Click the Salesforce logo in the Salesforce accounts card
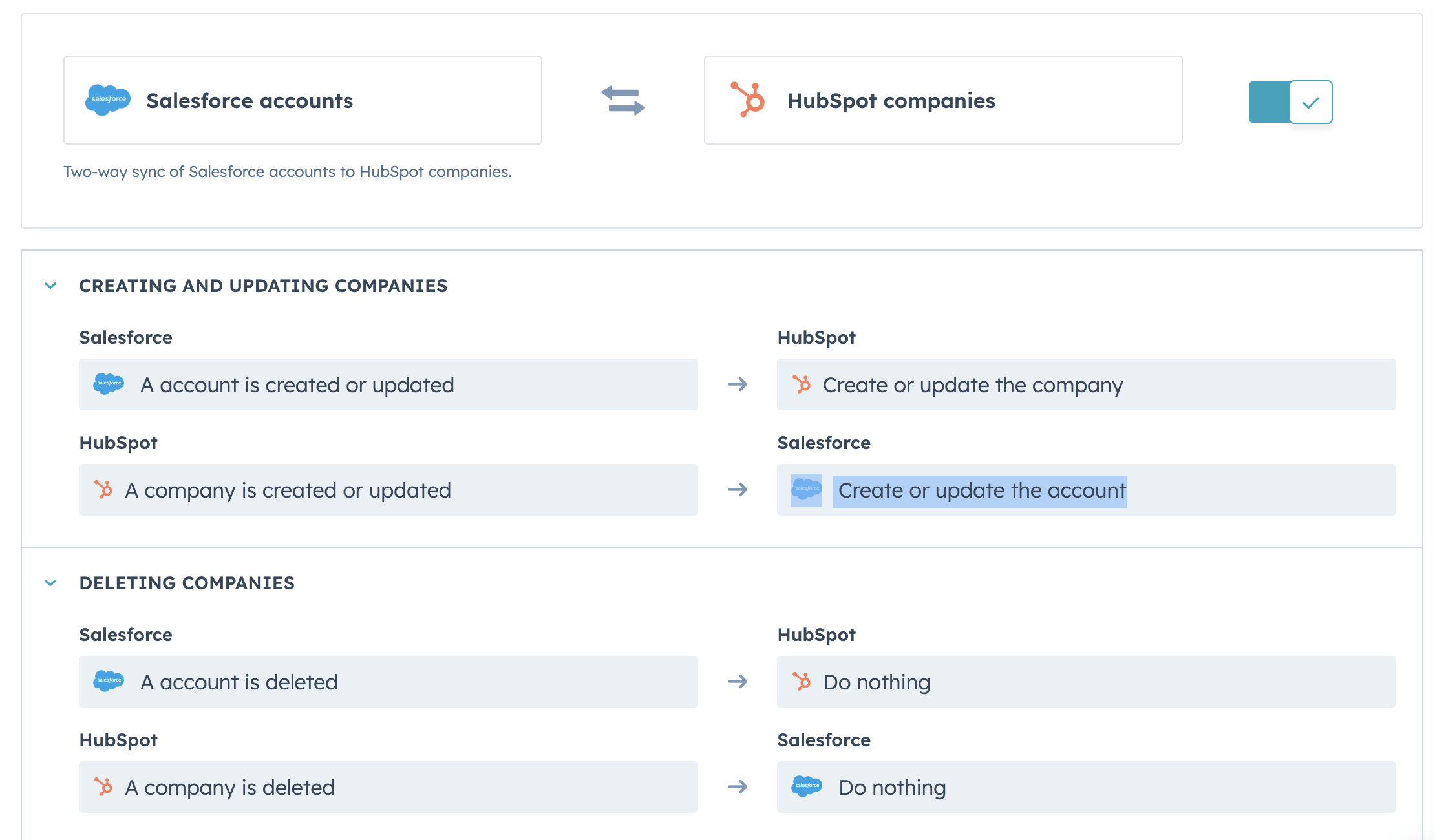 [x=109, y=100]
